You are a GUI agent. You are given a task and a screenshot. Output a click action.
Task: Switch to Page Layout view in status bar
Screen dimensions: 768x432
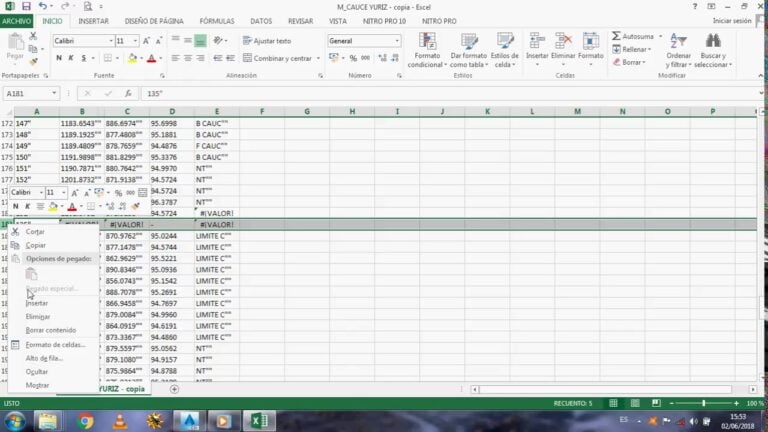pos(635,403)
